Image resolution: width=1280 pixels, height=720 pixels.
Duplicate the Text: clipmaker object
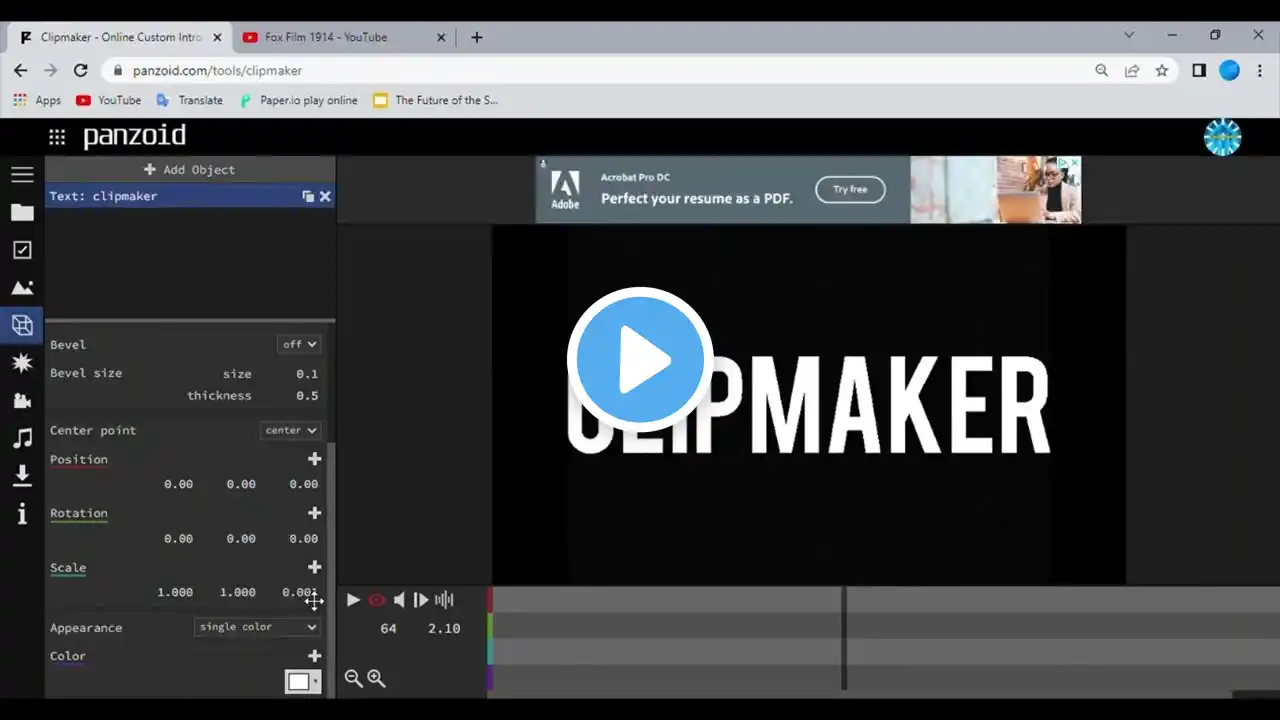tap(308, 196)
